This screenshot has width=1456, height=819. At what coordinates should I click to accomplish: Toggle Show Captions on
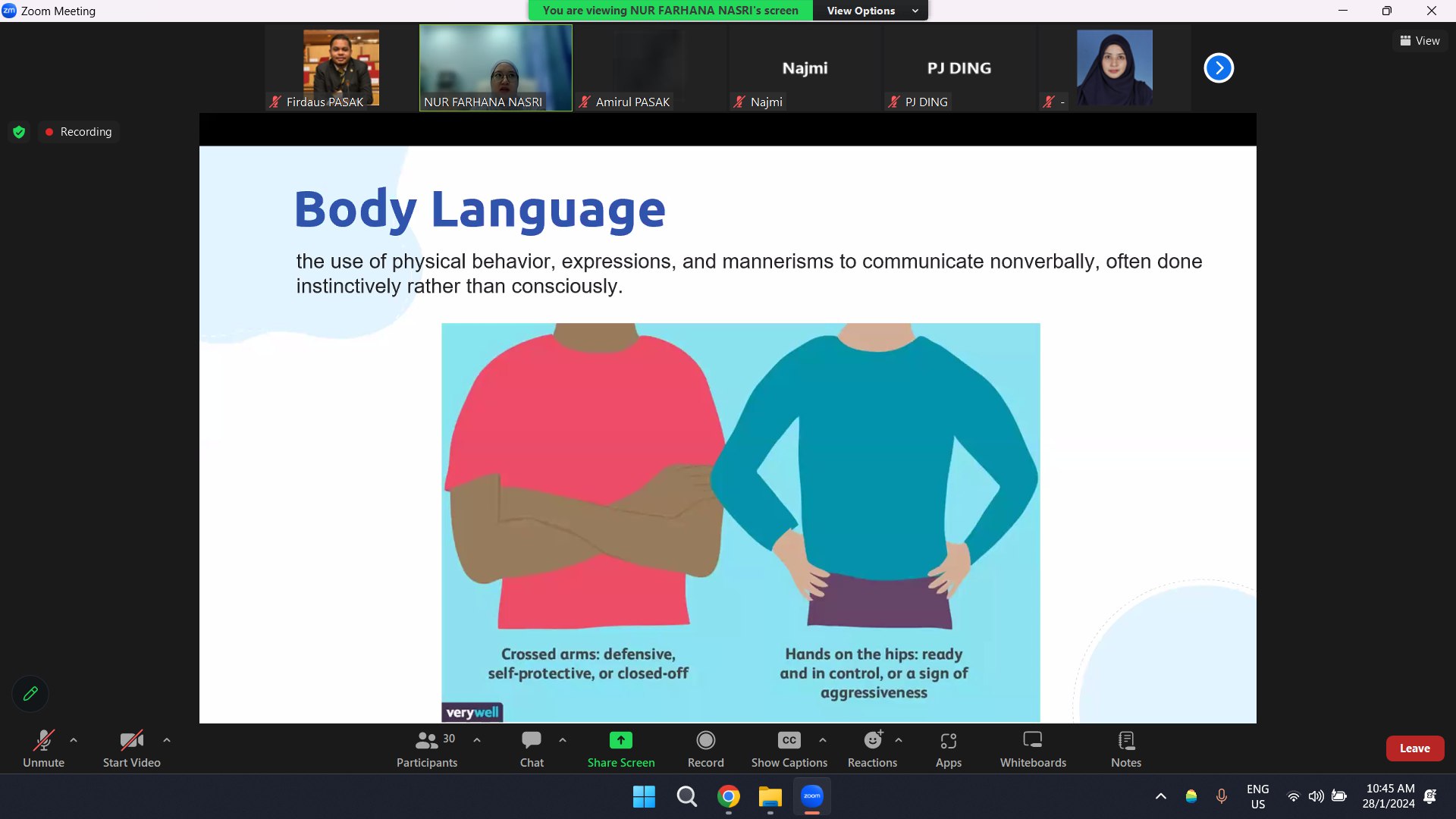[x=789, y=740]
